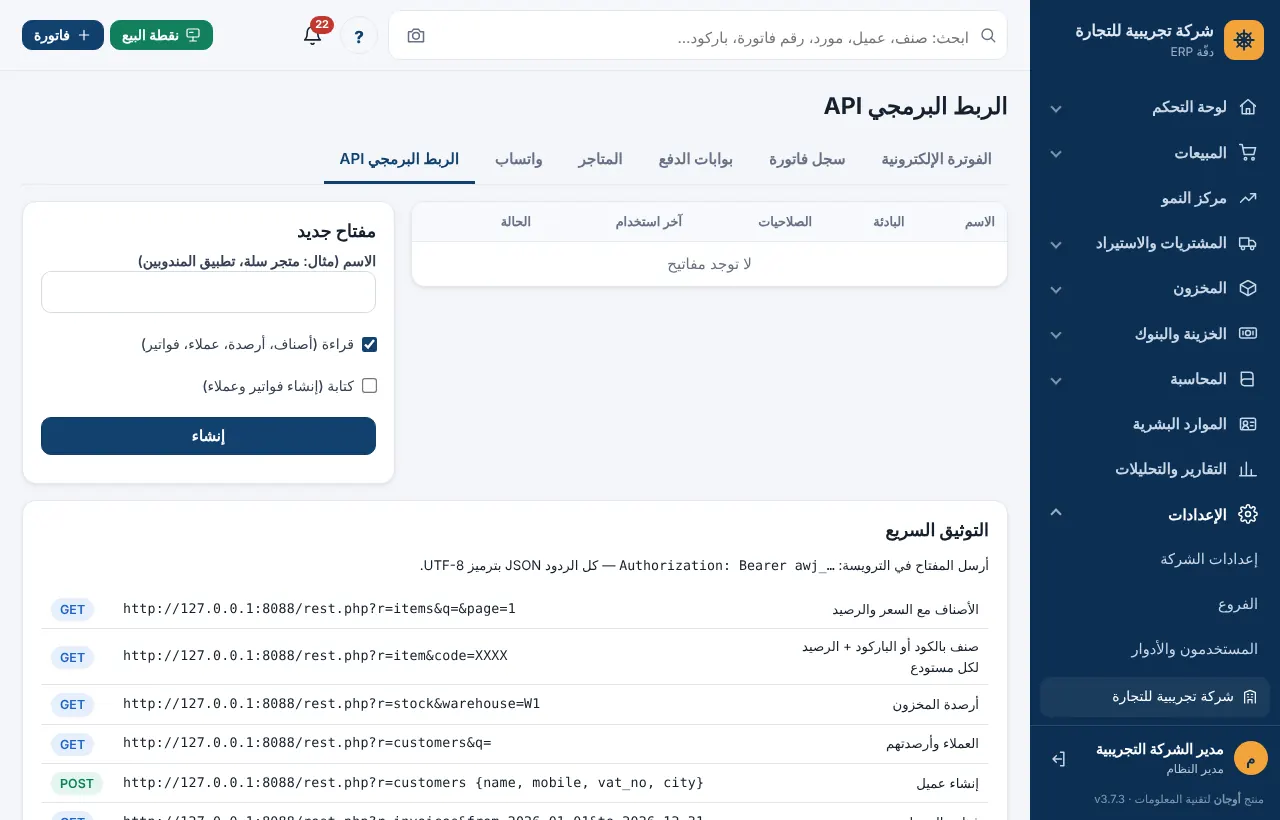Click the camera barcode scan icon
Viewport: 1280px width, 820px height.
click(x=416, y=36)
